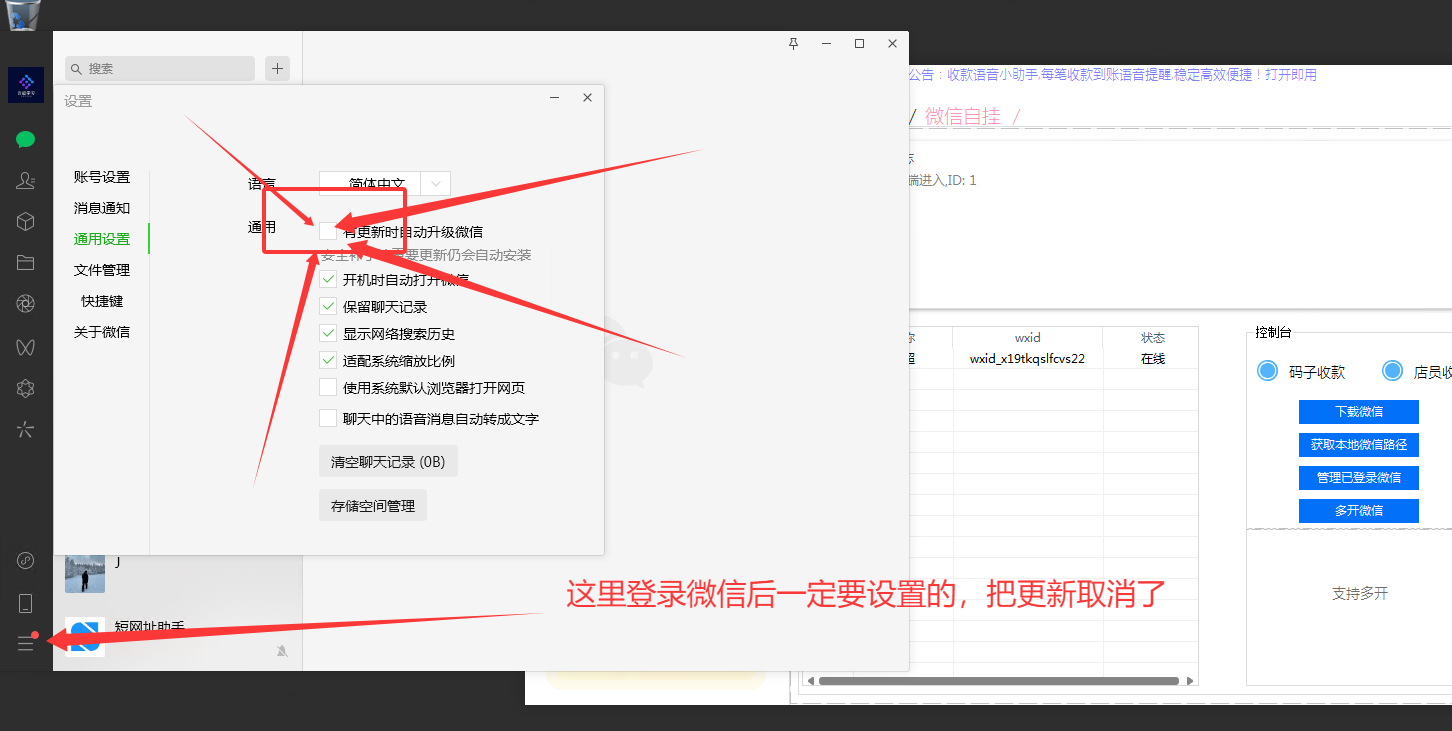Enable auto-upgrade WeChat when updates available

point(328,231)
